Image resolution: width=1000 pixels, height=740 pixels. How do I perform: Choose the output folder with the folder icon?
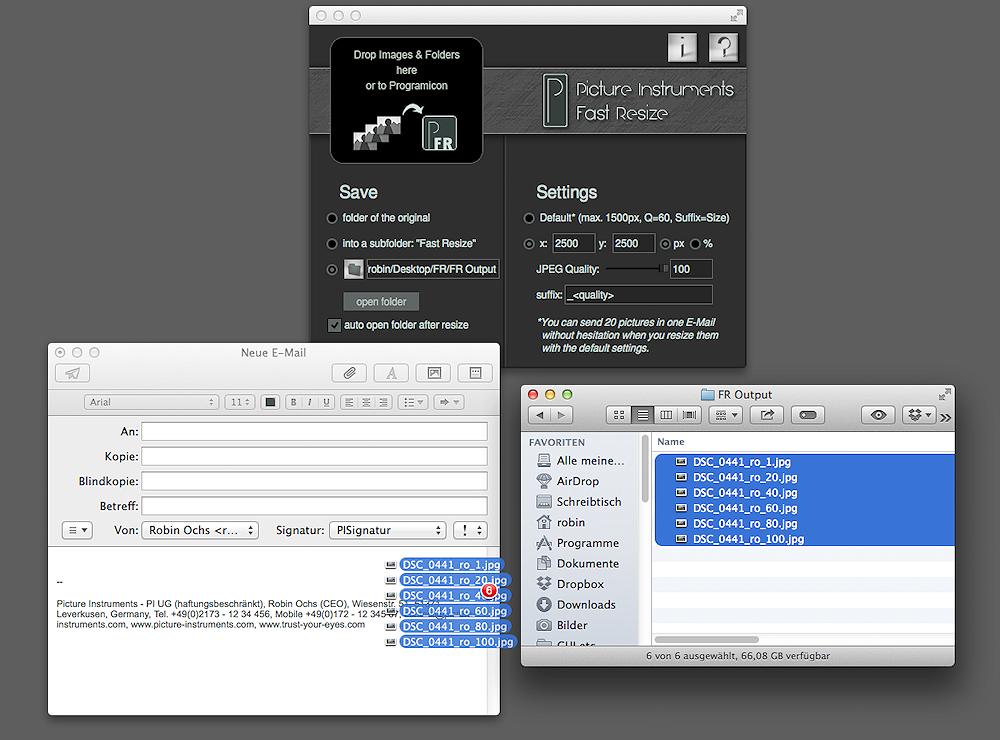353,269
